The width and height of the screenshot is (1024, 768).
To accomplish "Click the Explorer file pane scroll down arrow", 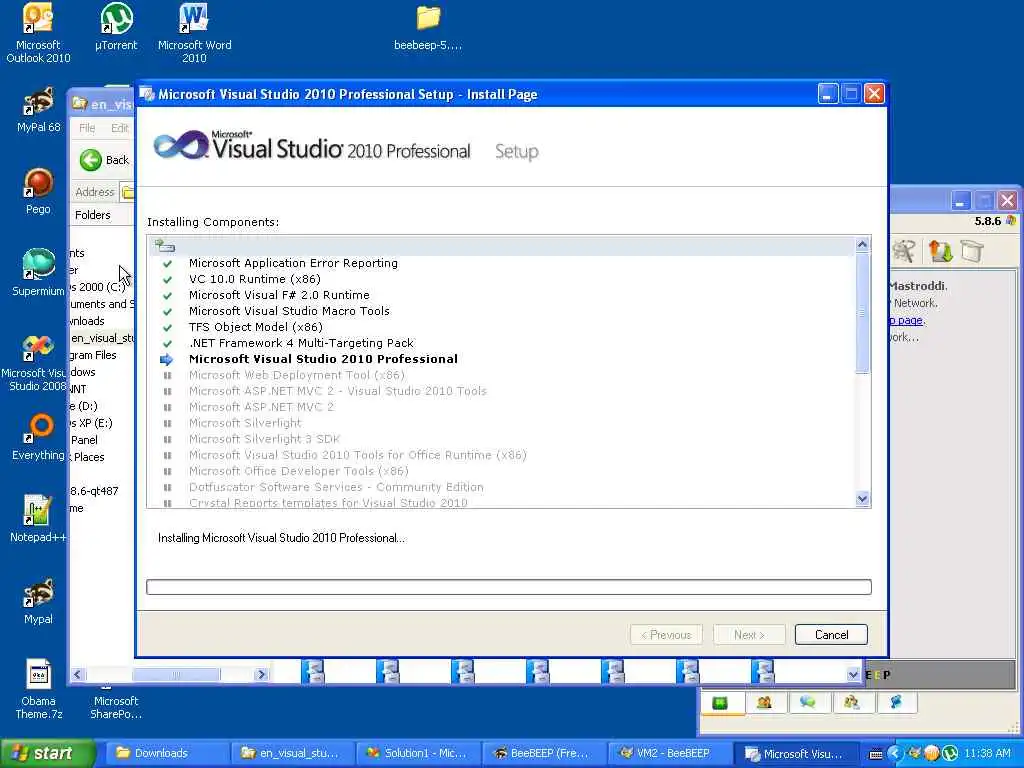I will point(853,675).
